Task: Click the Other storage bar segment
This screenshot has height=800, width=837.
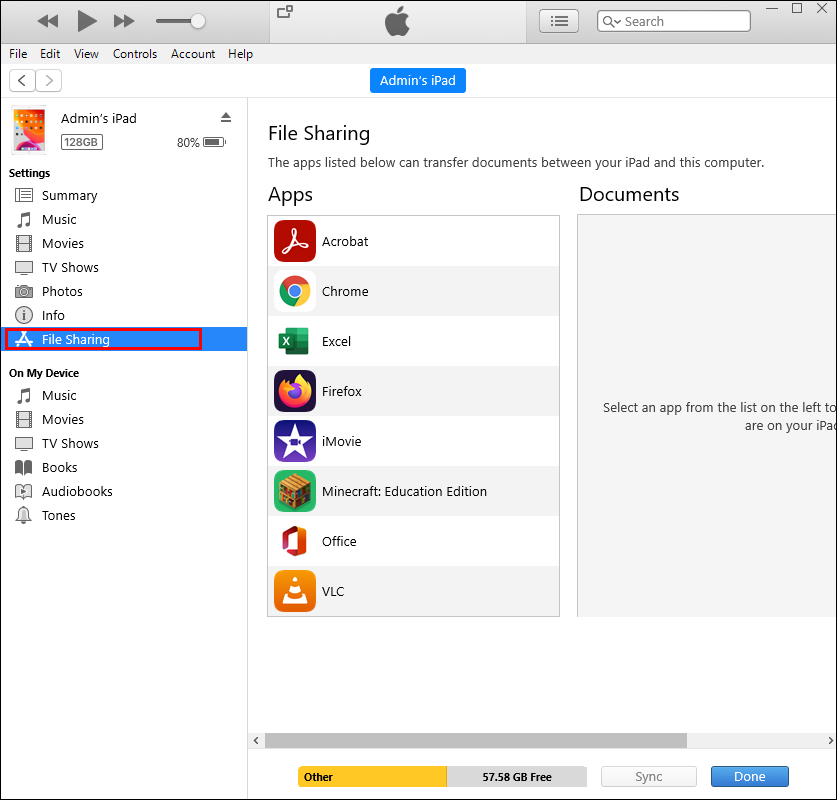Action: (372, 777)
